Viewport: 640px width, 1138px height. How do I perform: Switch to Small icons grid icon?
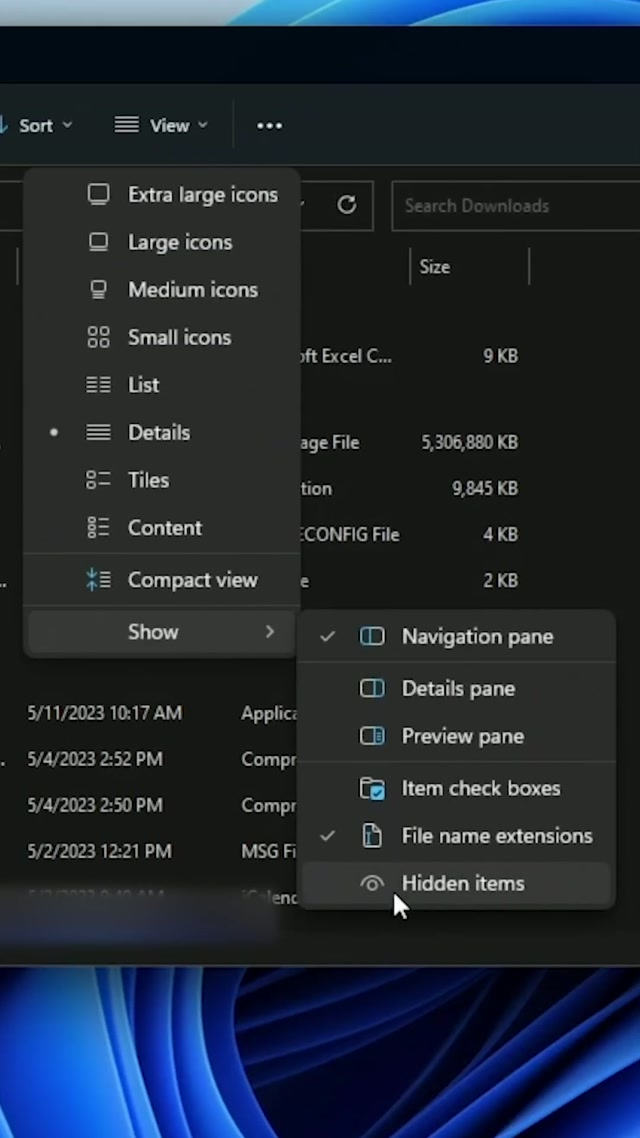tap(98, 337)
